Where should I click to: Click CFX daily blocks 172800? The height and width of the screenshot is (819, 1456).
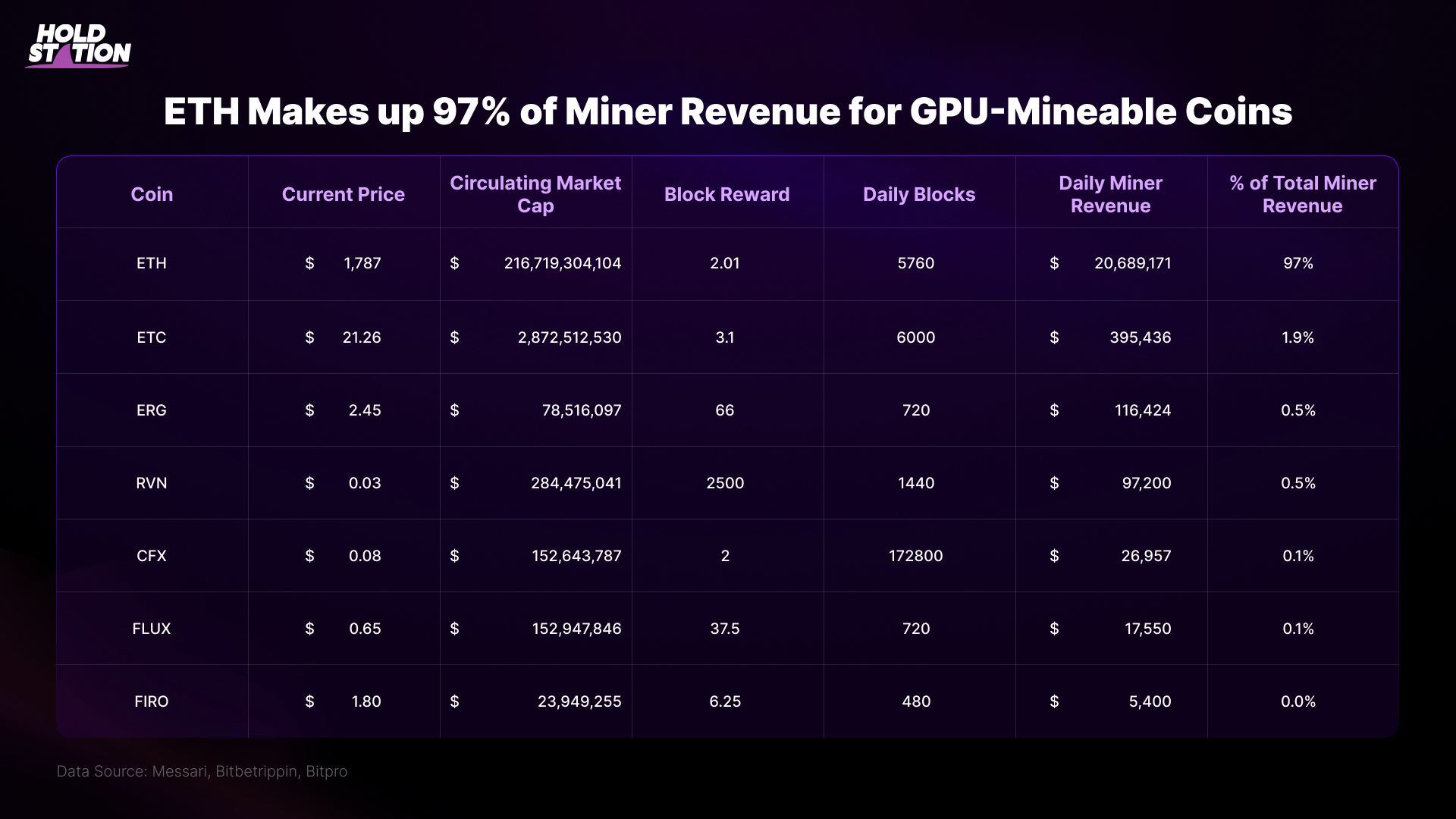click(916, 556)
